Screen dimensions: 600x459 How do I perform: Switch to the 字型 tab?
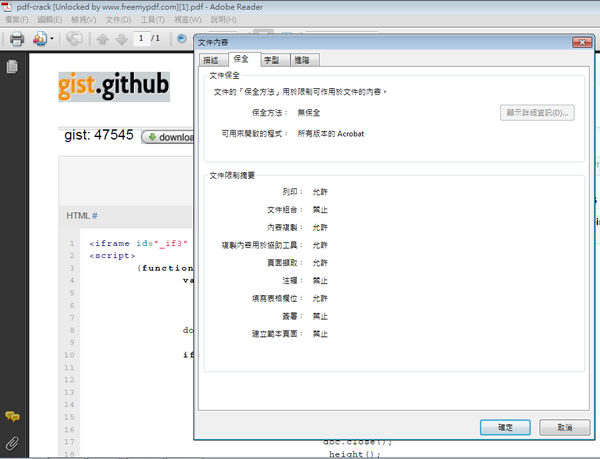274,60
